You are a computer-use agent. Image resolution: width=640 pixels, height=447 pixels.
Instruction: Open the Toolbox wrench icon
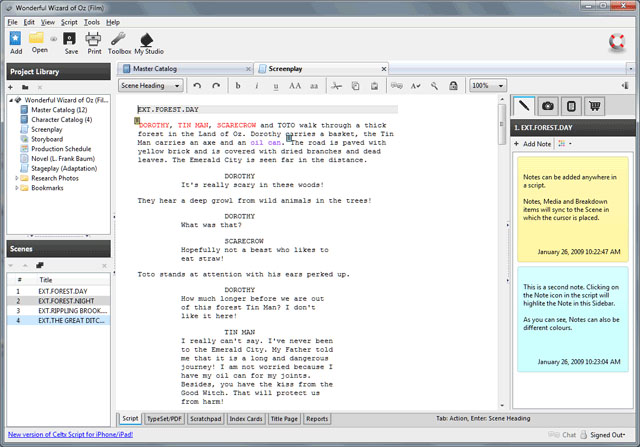[119, 43]
